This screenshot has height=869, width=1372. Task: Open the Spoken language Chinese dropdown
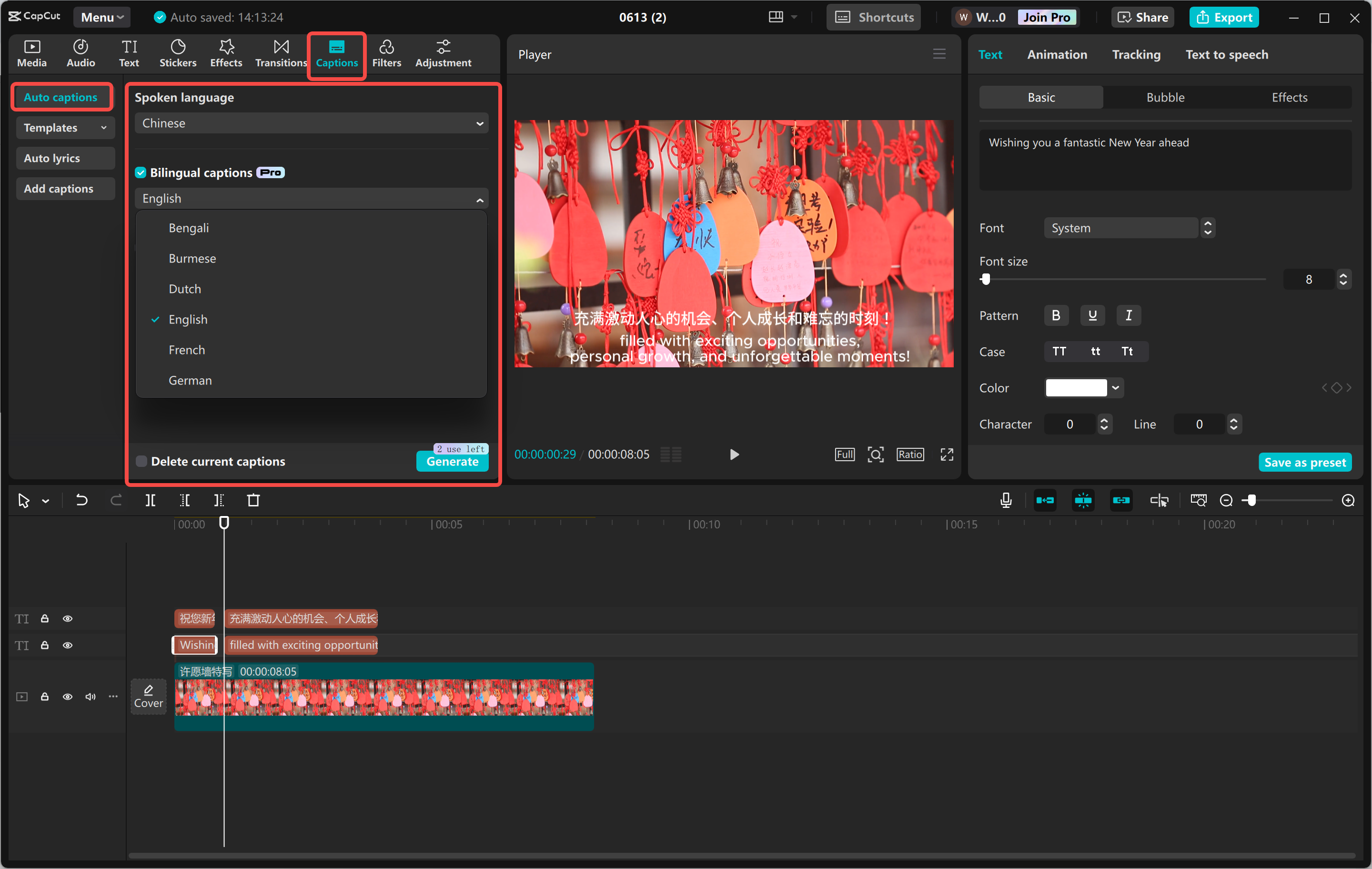point(311,122)
